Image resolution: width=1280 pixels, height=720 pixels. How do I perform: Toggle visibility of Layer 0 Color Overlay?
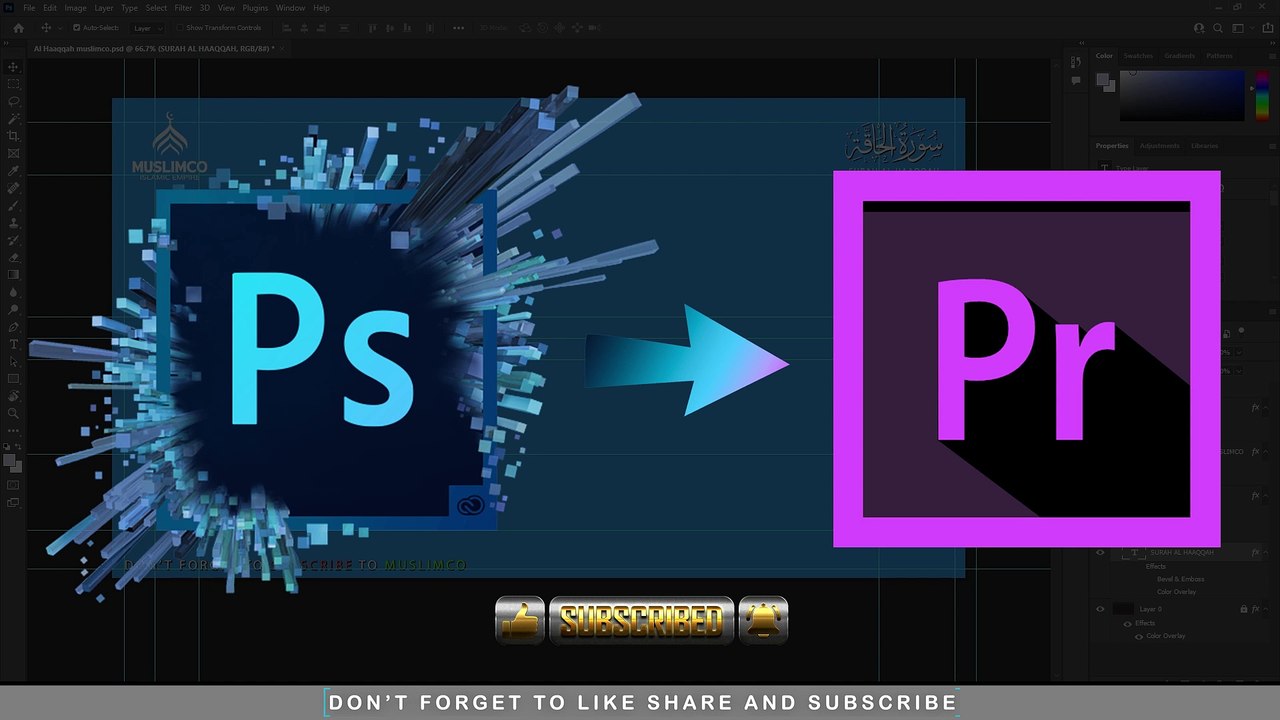pos(1139,636)
